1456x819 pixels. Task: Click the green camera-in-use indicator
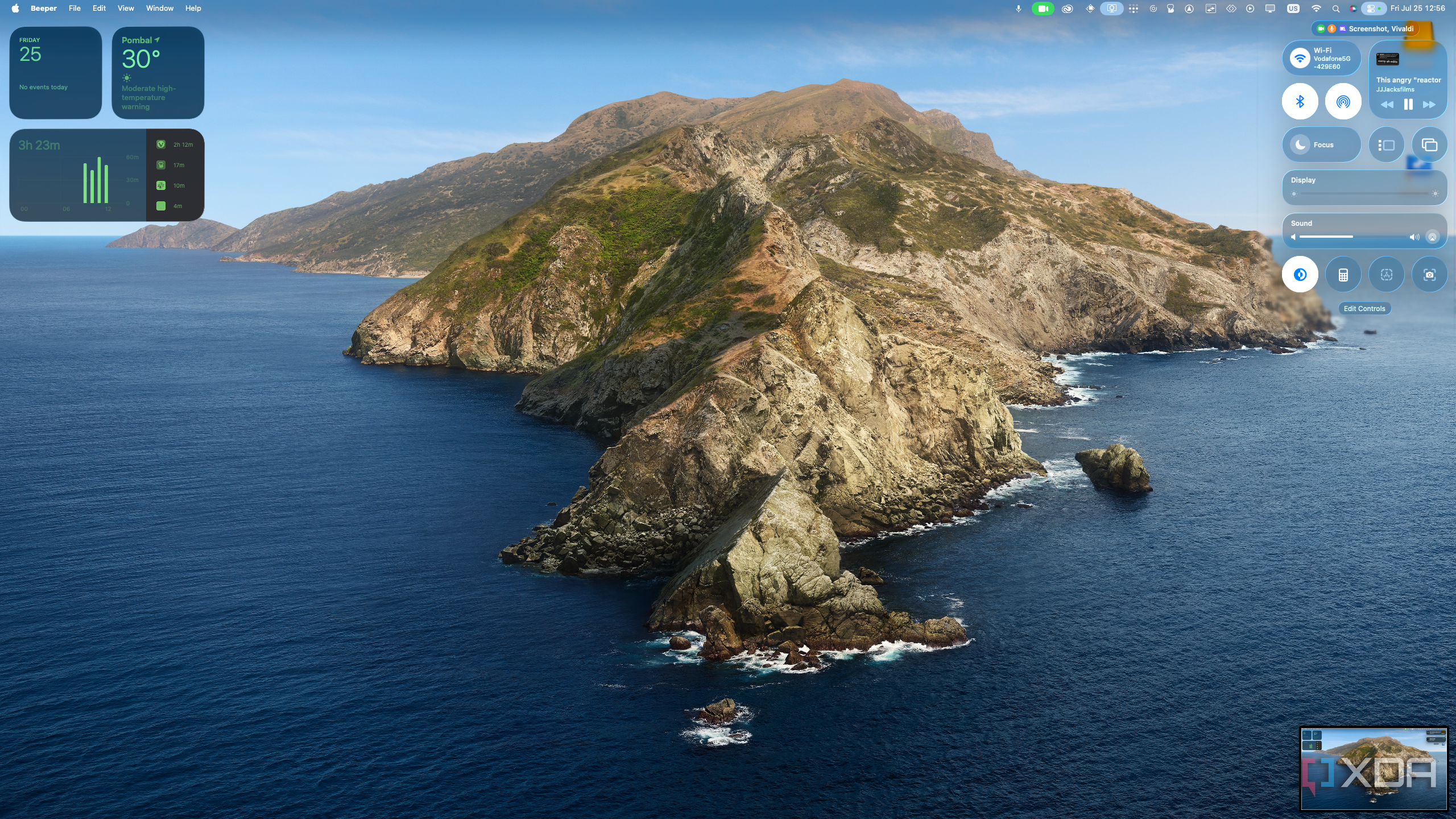click(x=1043, y=9)
